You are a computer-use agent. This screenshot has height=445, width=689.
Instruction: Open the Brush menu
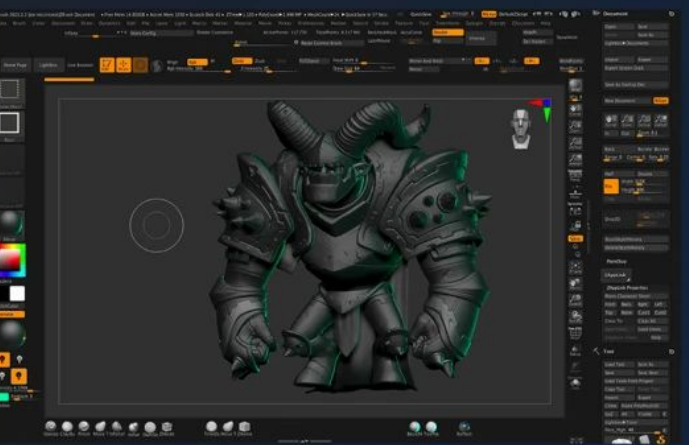tap(18, 23)
